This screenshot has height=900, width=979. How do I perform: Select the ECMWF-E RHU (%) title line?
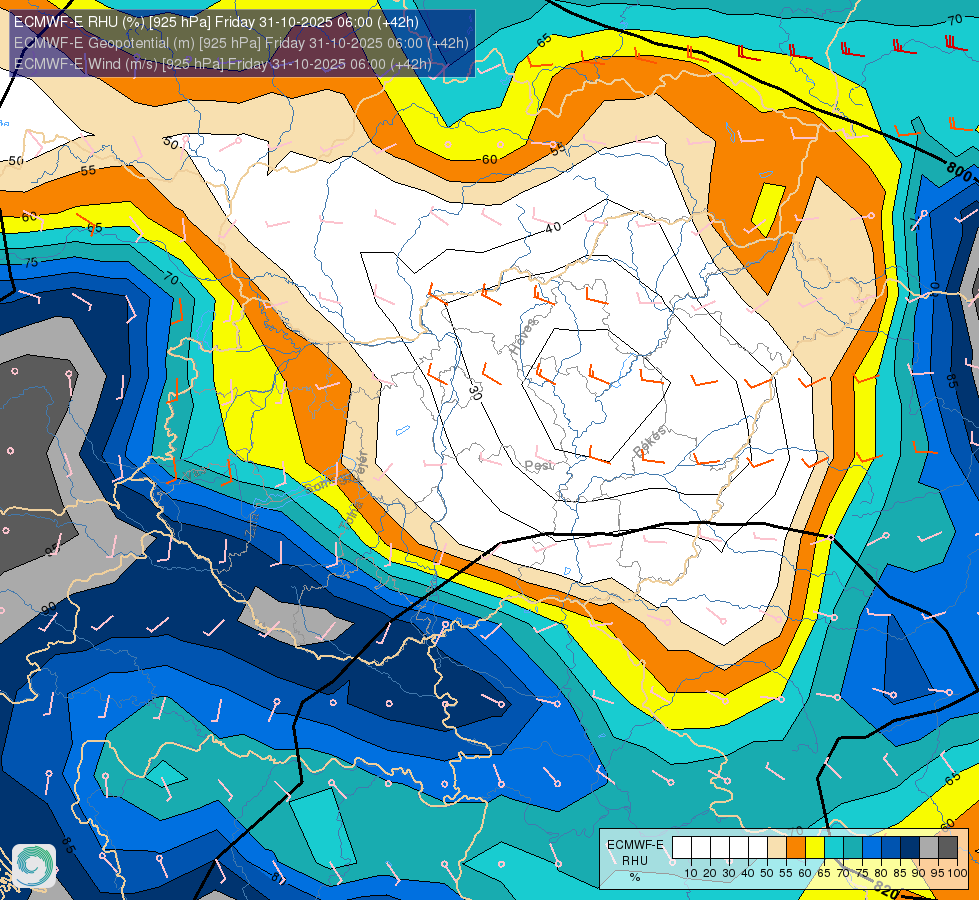(216, 22)
